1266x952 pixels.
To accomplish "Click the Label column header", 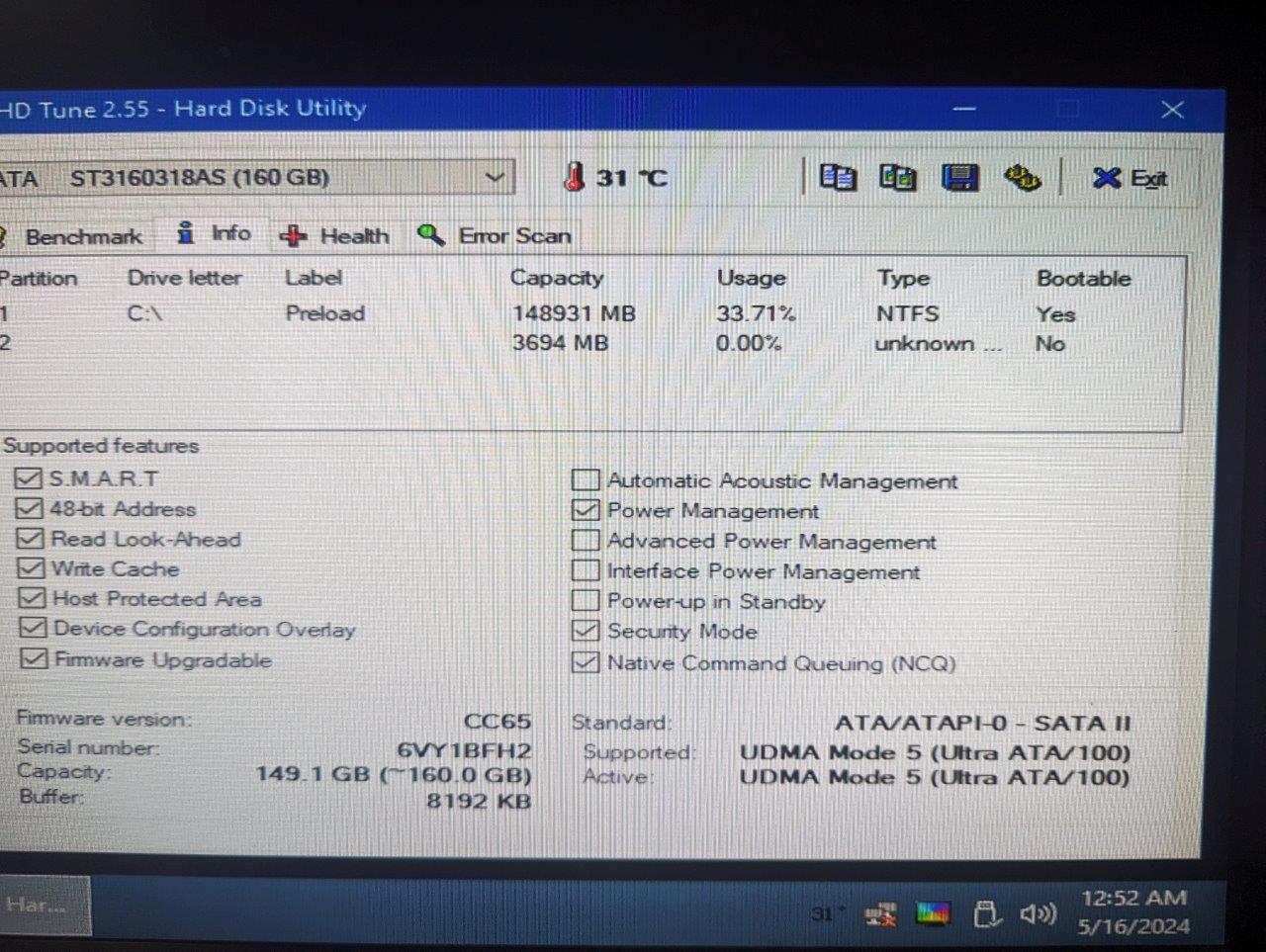I will tap(313, 278).
